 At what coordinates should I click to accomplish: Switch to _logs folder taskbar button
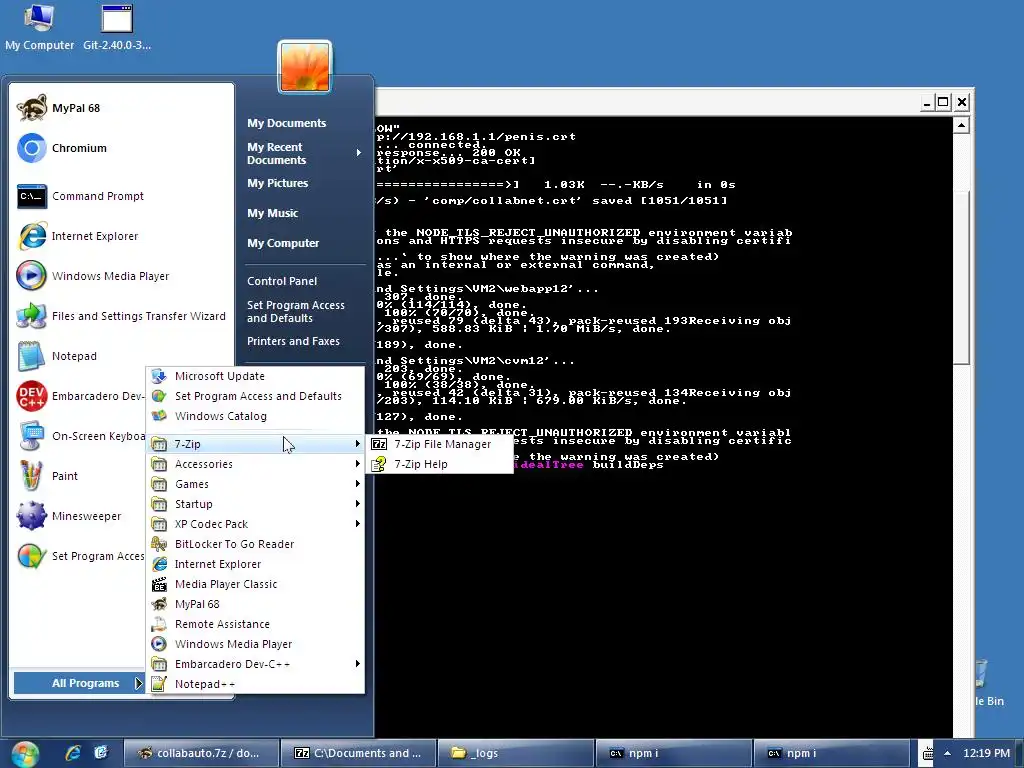click(516, 753)
